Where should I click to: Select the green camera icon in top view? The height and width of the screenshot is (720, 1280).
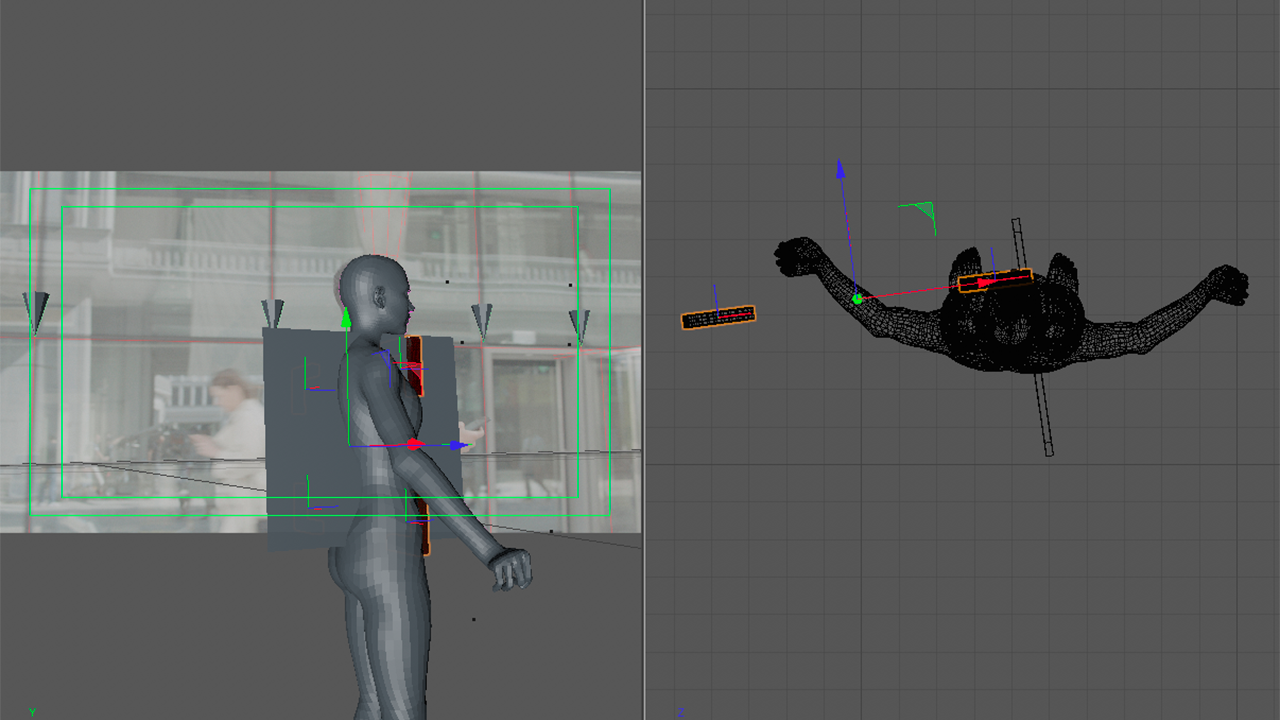tap(921, 211)
